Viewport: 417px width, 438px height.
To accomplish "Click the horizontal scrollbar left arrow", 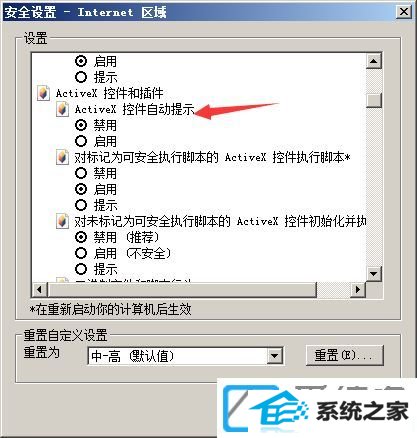I will pyautogui.click(x=40, y=289).
